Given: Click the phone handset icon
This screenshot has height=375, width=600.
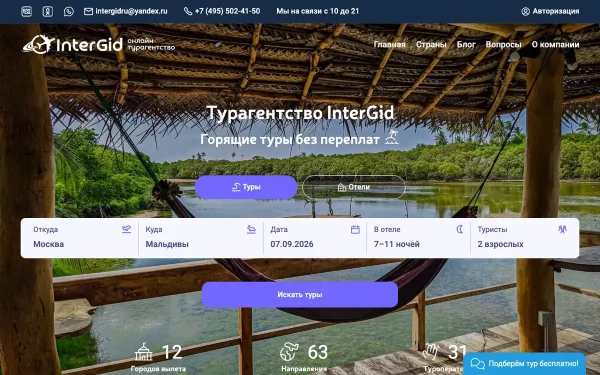Looking at the screenshot, I should 188,11.
